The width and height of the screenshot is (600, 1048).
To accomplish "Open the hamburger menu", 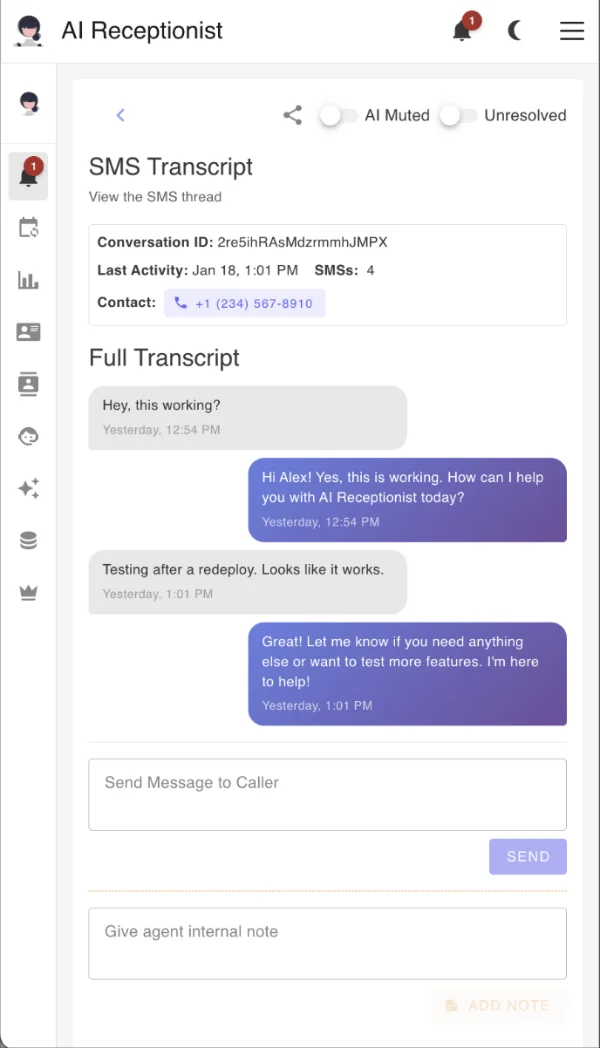I will point(572,31).
